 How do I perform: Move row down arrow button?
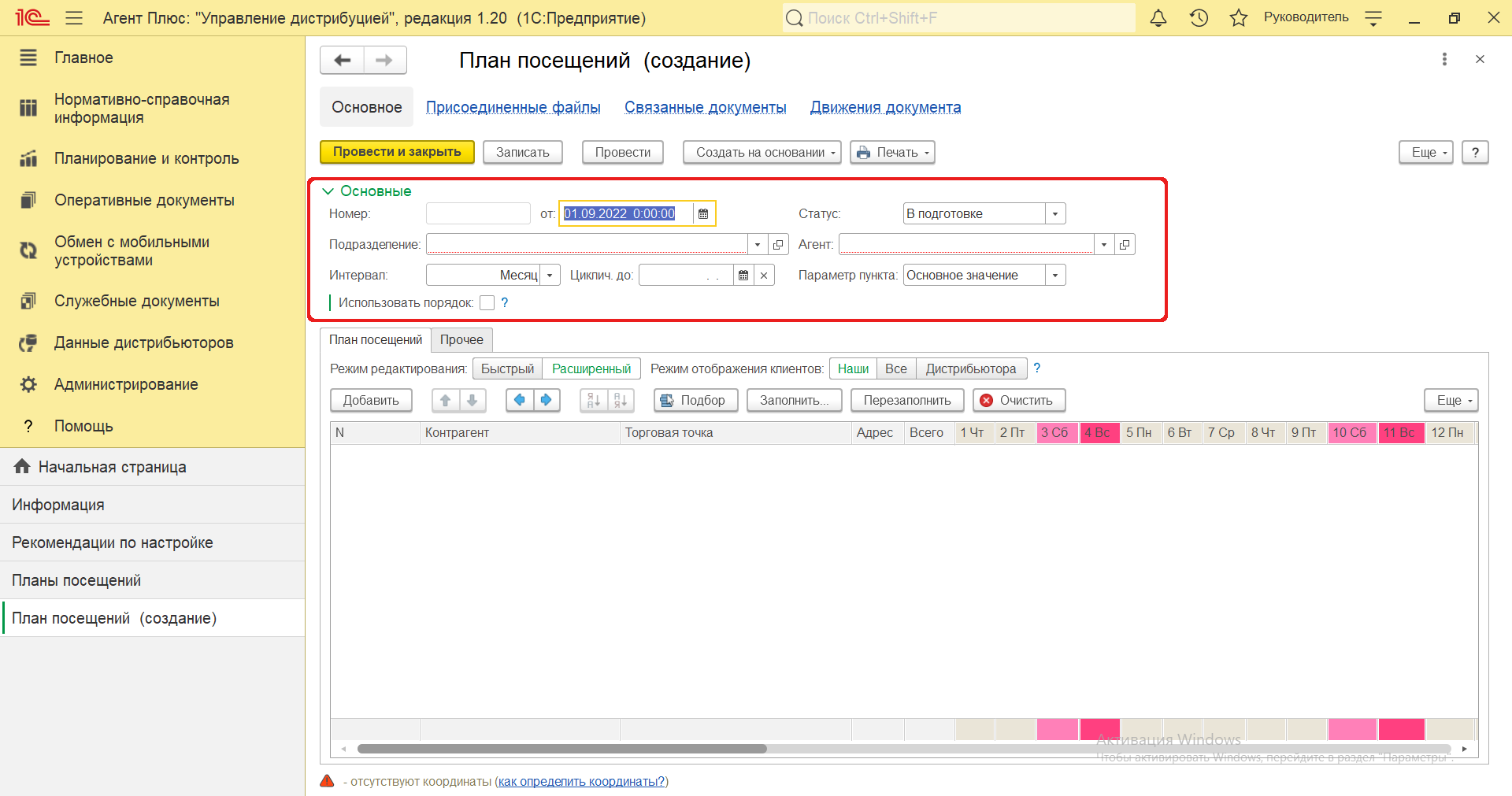[x=472, y=400]
